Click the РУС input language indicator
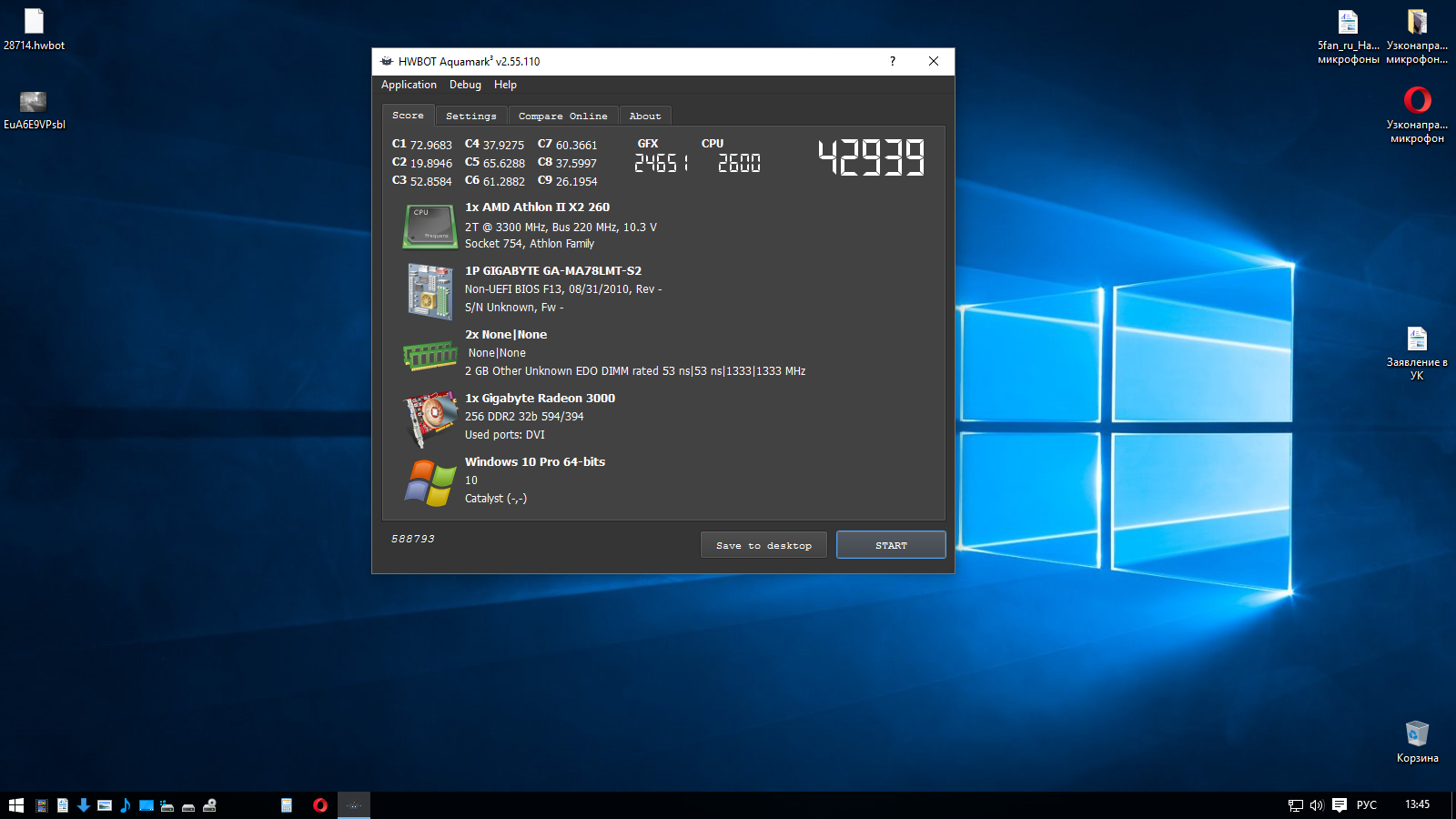This screenshot has height=819, width=1456. click(x=1366, y=805)
